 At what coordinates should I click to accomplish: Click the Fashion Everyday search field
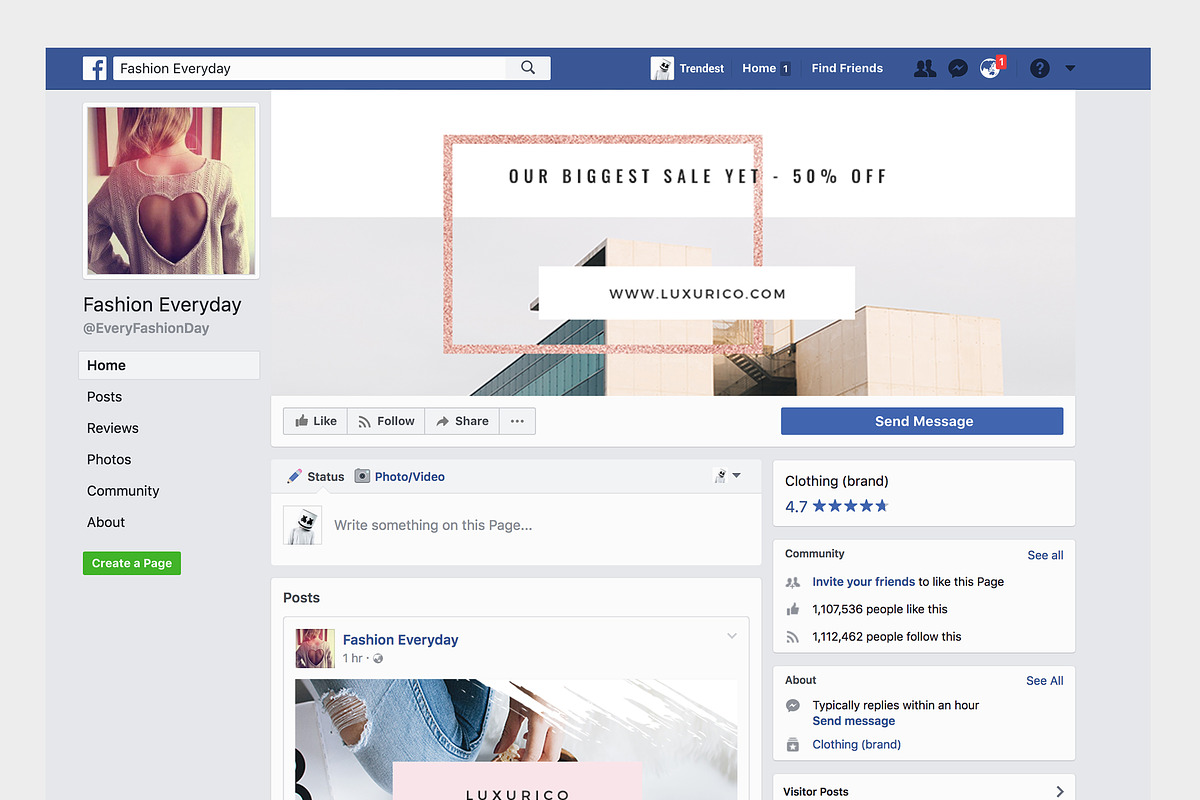310,68
